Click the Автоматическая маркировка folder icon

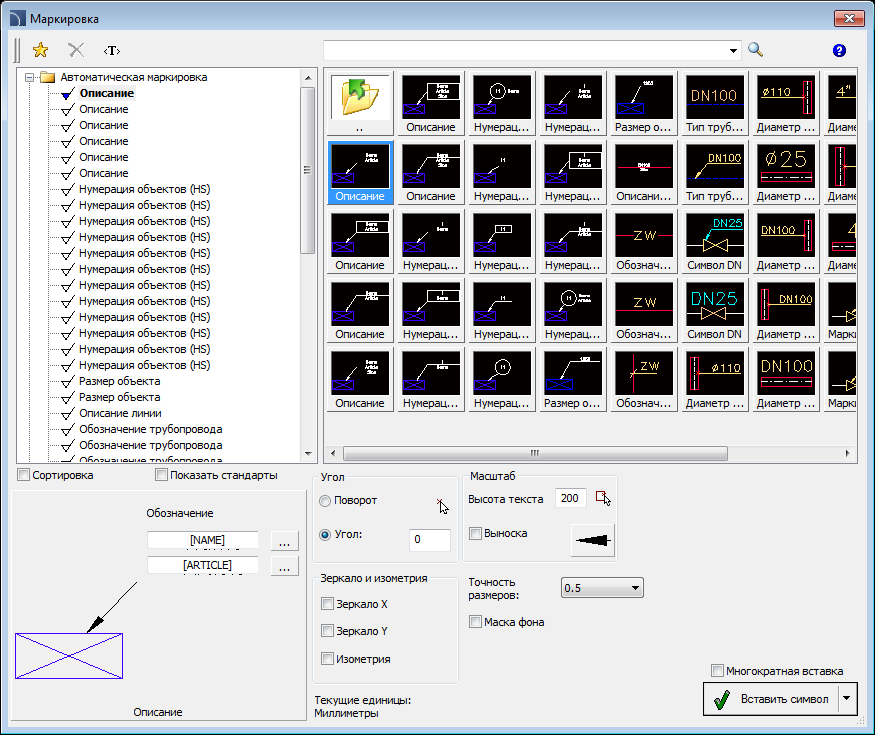click(47, 77)
